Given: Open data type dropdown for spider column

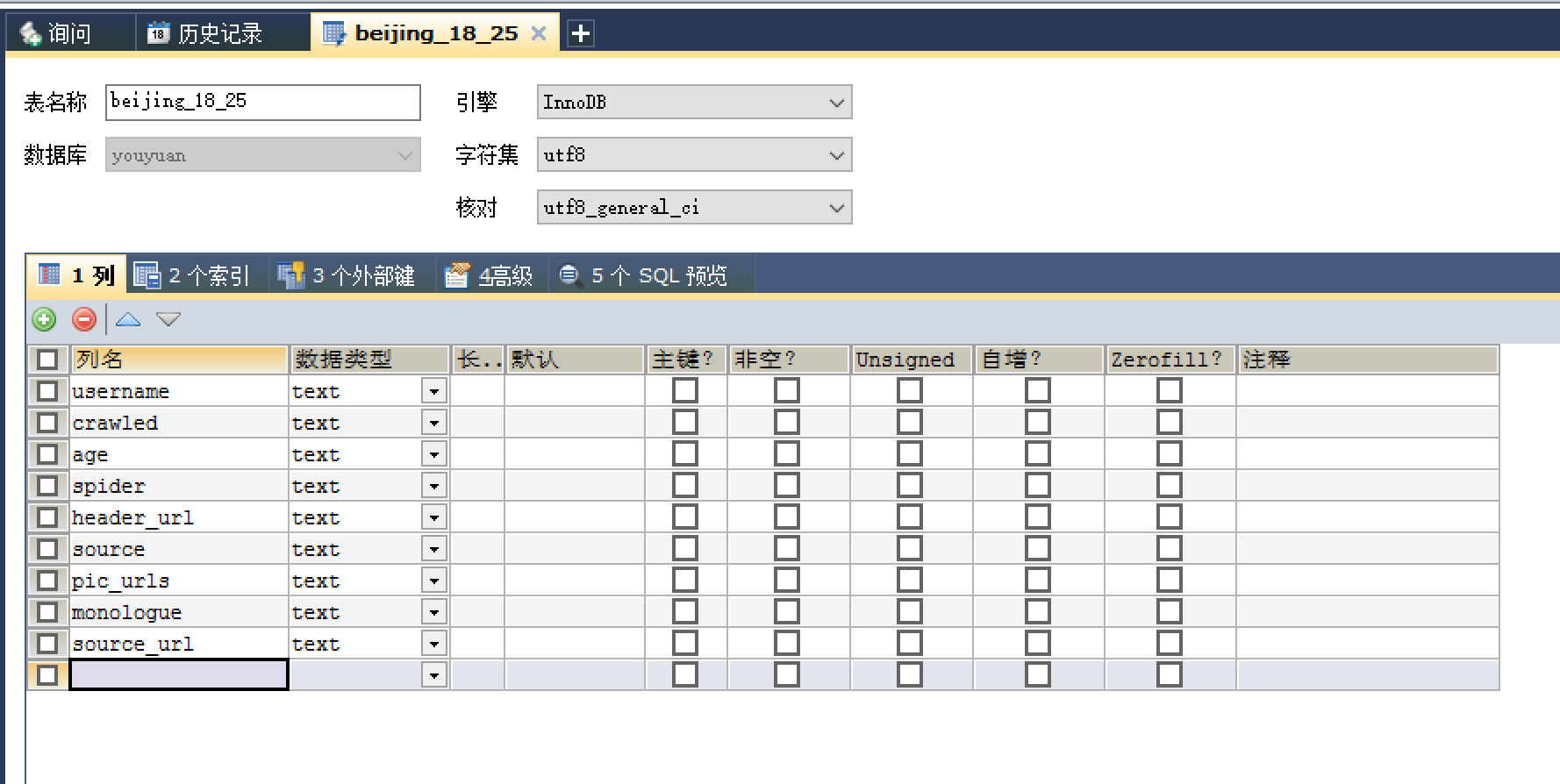Looking at the screenshot, I should pos(434,486).
